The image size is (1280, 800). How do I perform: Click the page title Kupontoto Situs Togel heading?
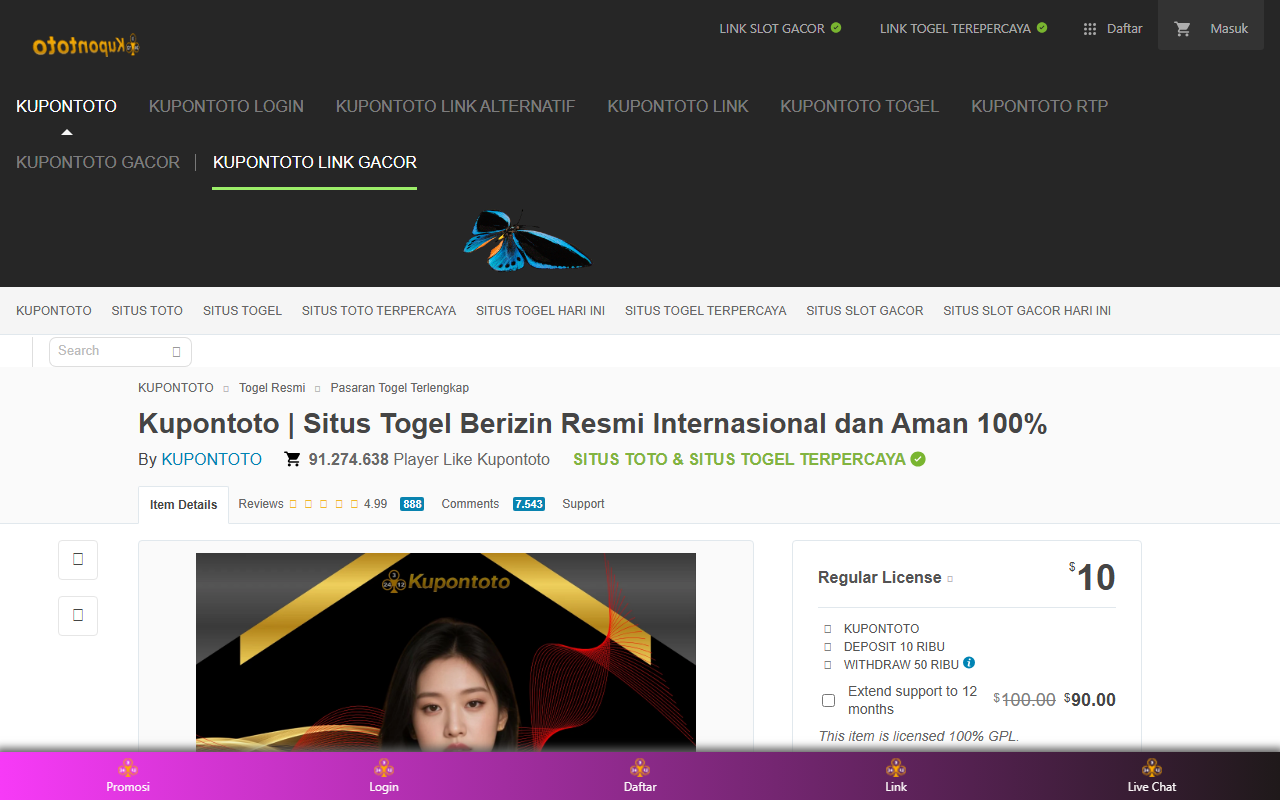click(593, 423)
